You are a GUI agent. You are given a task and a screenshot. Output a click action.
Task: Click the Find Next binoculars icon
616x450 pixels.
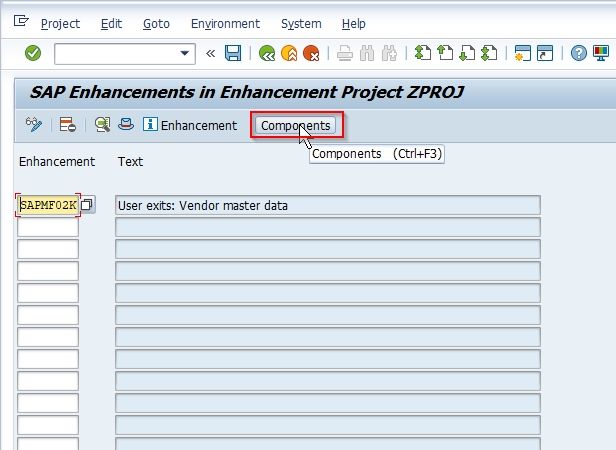389,53
